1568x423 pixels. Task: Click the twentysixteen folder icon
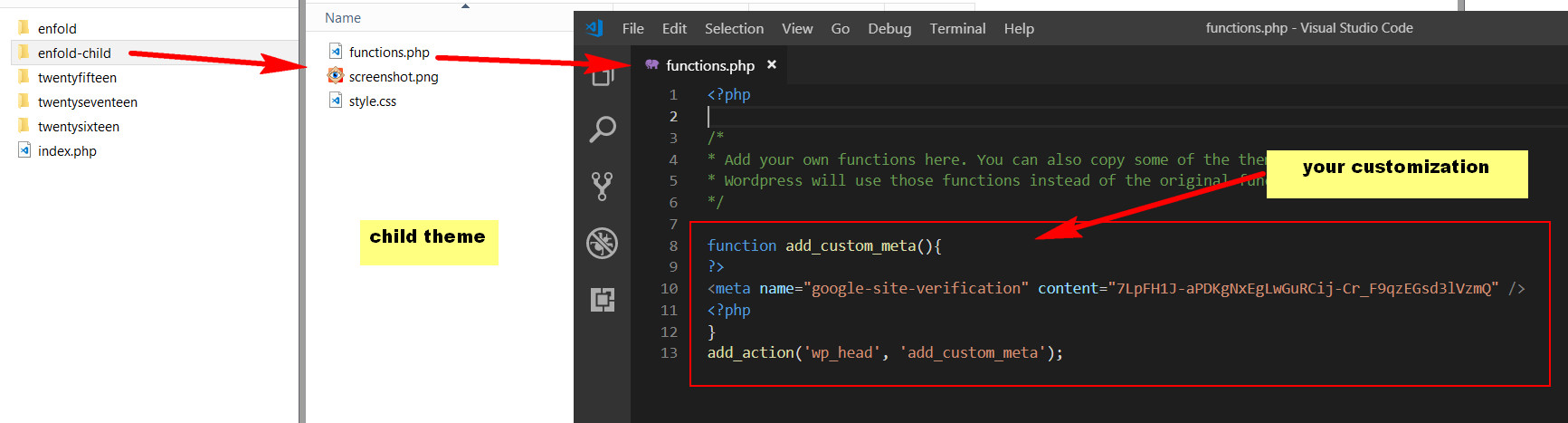tap(24, 126)
